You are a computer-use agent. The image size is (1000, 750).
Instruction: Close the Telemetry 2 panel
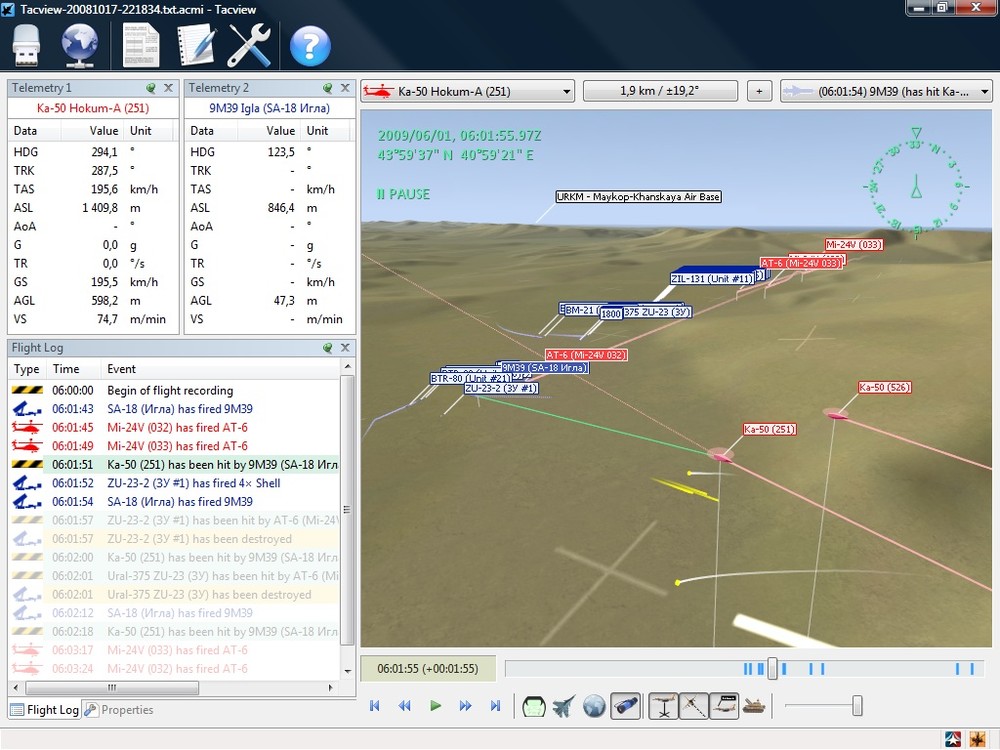tap(345, 88)
